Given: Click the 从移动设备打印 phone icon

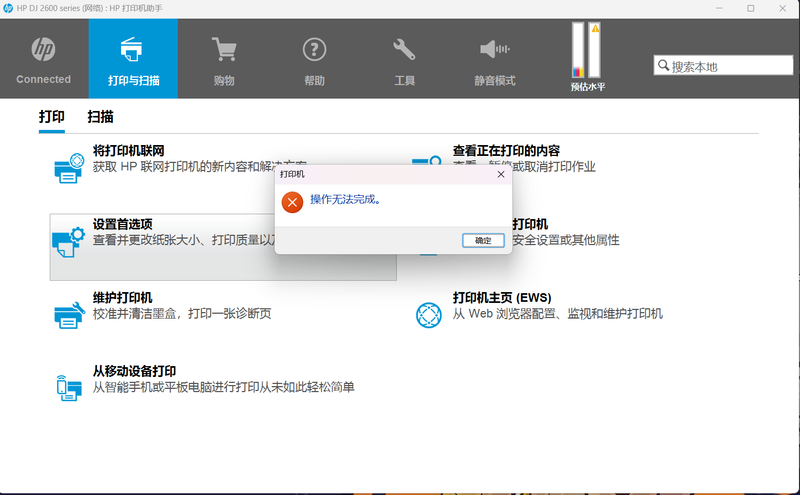Looking at the screenshot, I should coord(68,387).
